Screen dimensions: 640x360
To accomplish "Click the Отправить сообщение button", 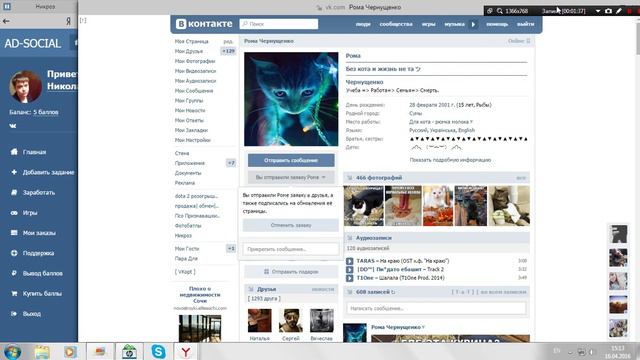I will coord(291,160).
